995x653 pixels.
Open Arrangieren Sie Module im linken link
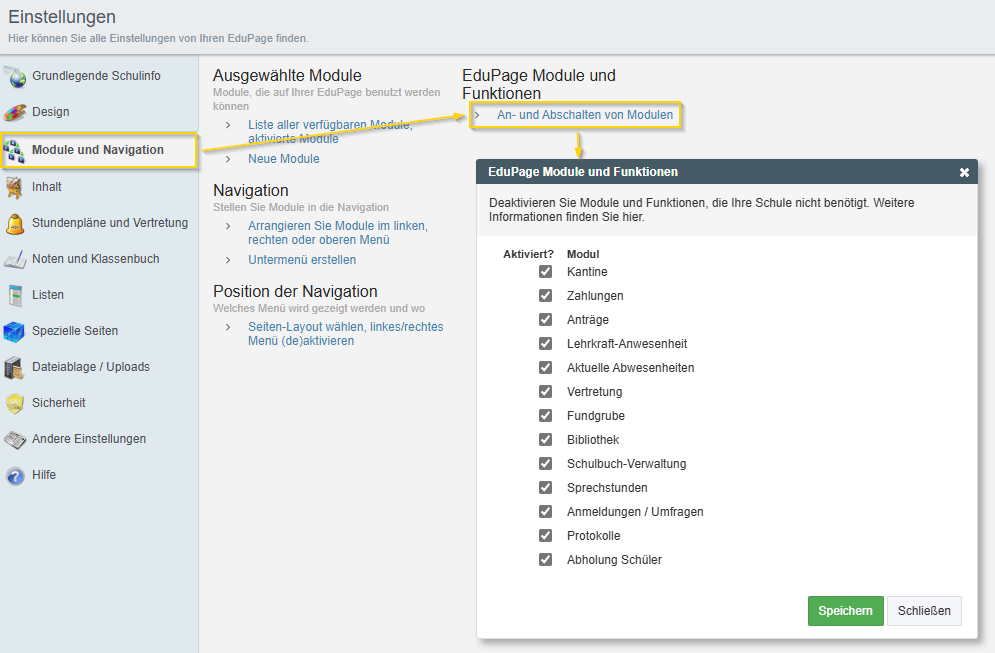(338, 233)
